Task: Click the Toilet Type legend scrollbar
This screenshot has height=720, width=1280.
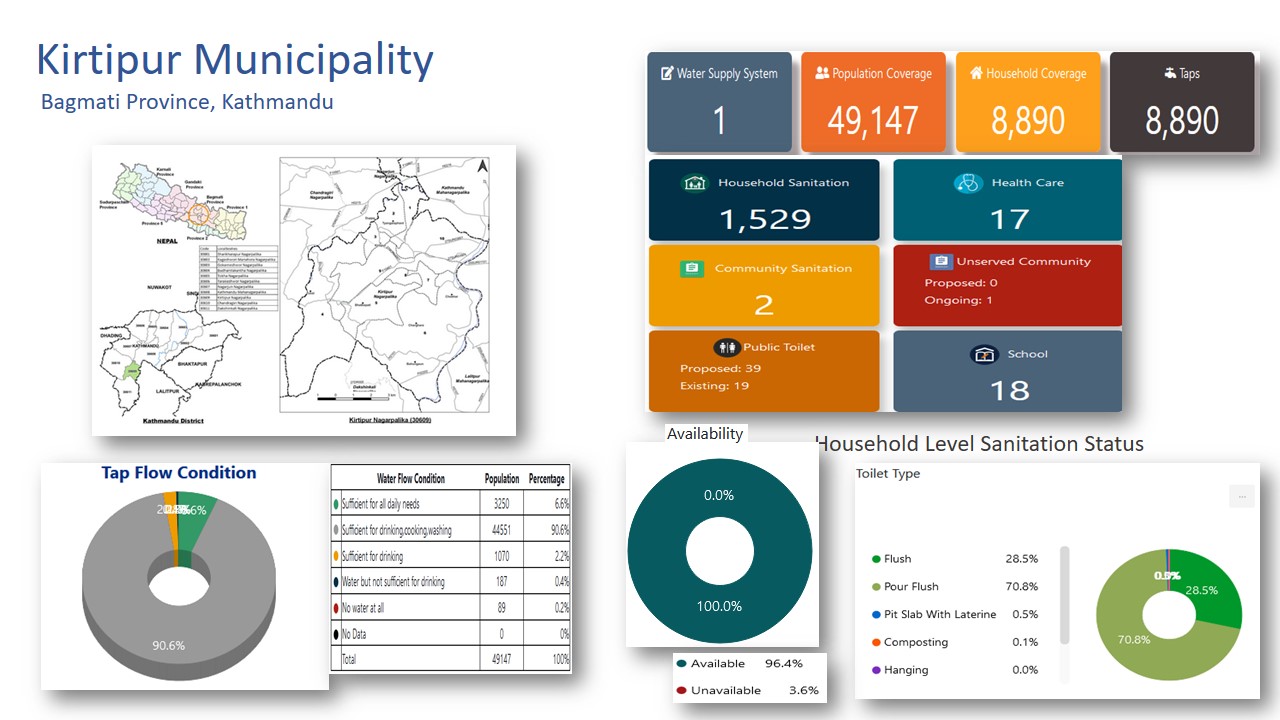Action: (x=1064, y=595)
